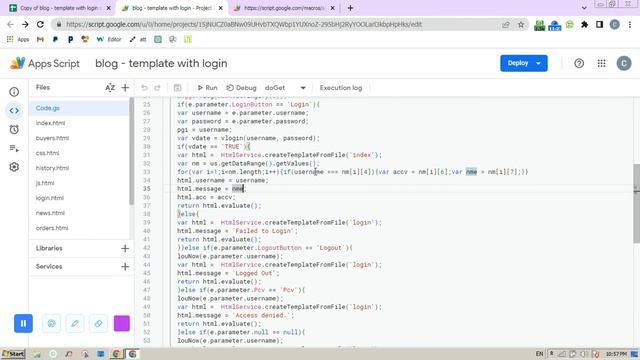The height and width of the screenshot is (360, 640).
Task: Open the news.html file
Action: (79, 213)
